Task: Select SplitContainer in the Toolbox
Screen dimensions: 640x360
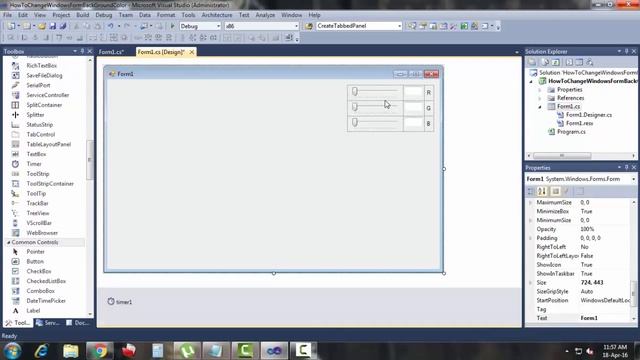Action: [44, 105]
